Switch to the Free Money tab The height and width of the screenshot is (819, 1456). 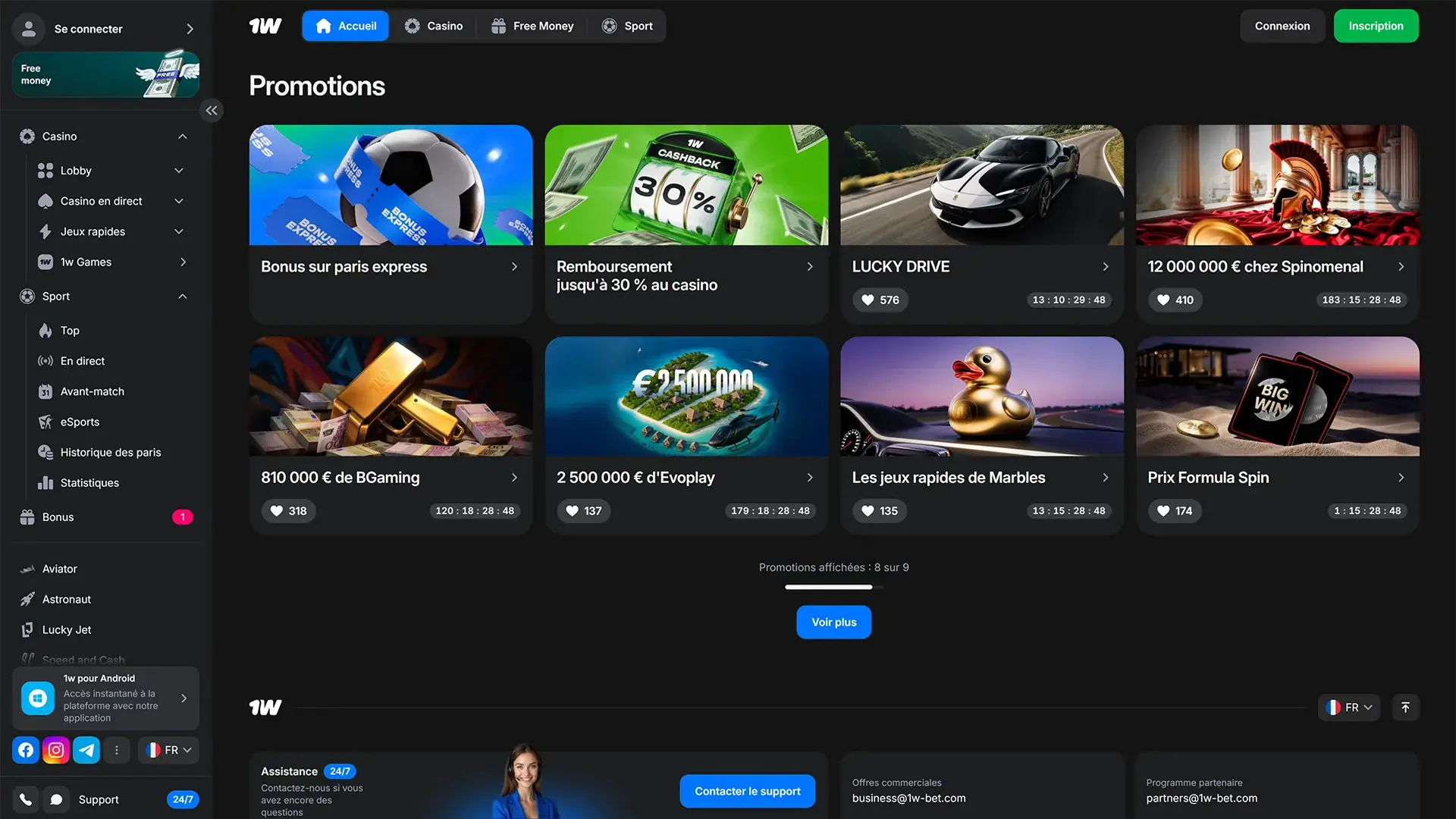[532, 26]
